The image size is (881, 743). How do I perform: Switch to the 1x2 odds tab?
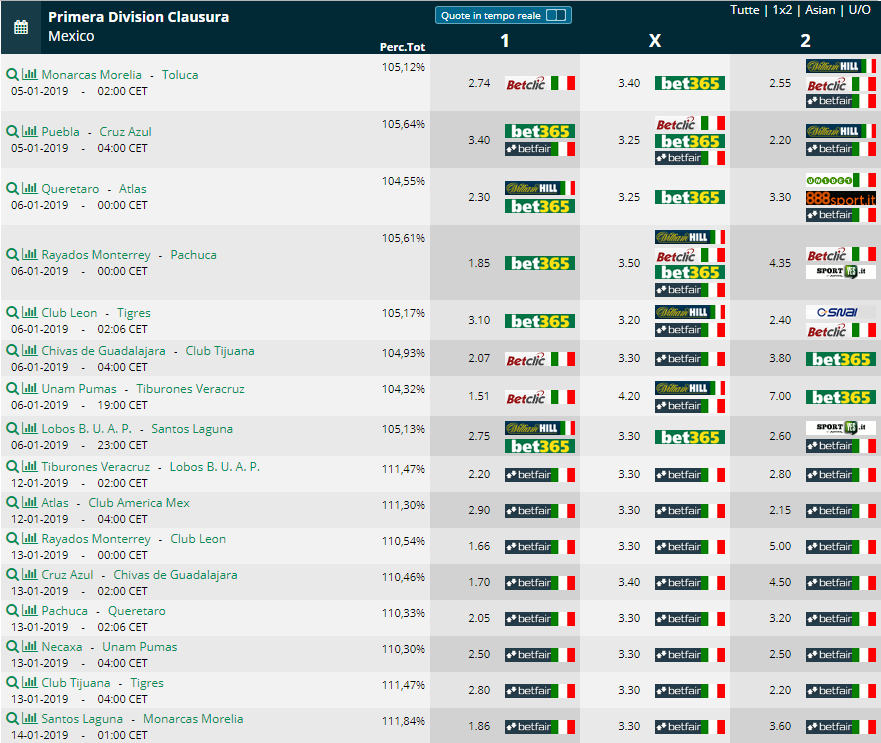[782, 10]
